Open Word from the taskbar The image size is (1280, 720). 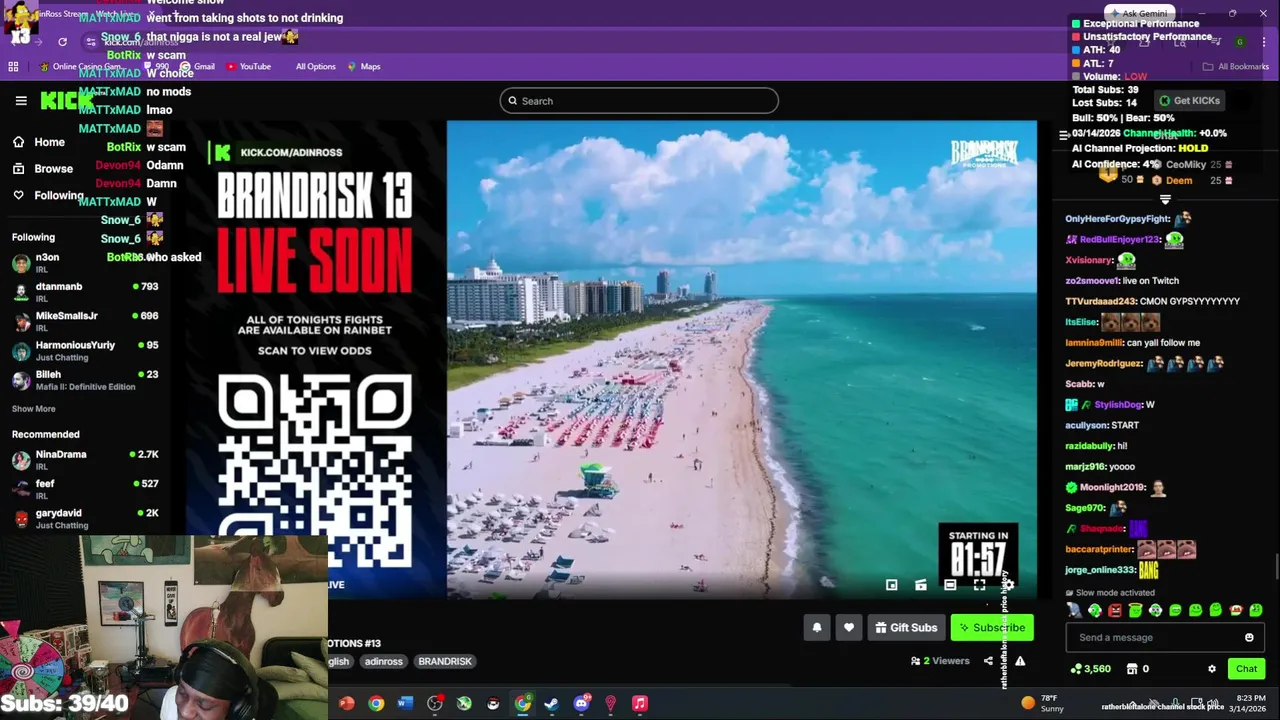405,704
